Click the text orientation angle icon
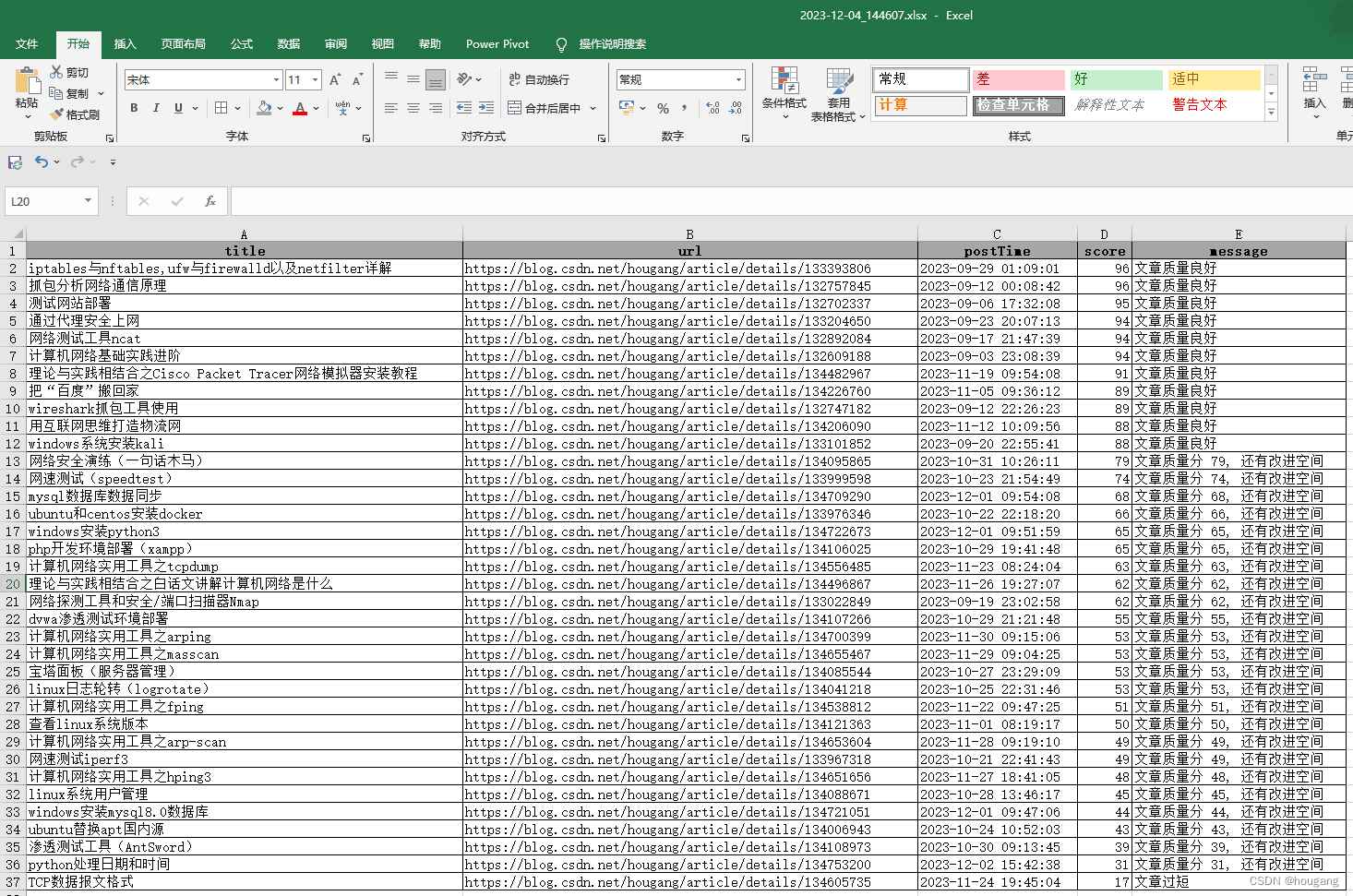The width and height of the screenshot is (1353, 896). 463,79
